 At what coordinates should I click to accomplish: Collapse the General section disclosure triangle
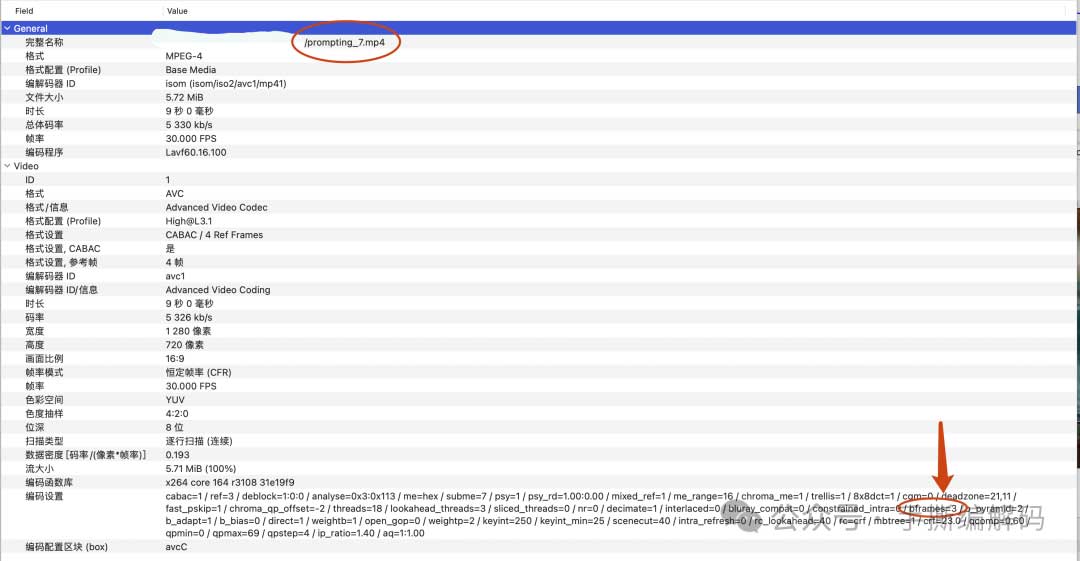(7, 29)
